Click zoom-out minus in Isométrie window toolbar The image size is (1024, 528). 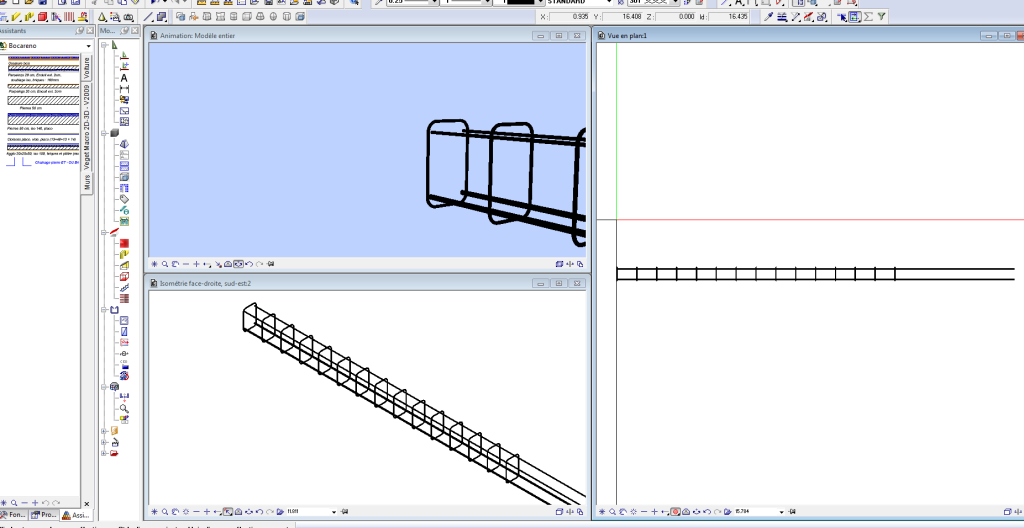point(197,512)
